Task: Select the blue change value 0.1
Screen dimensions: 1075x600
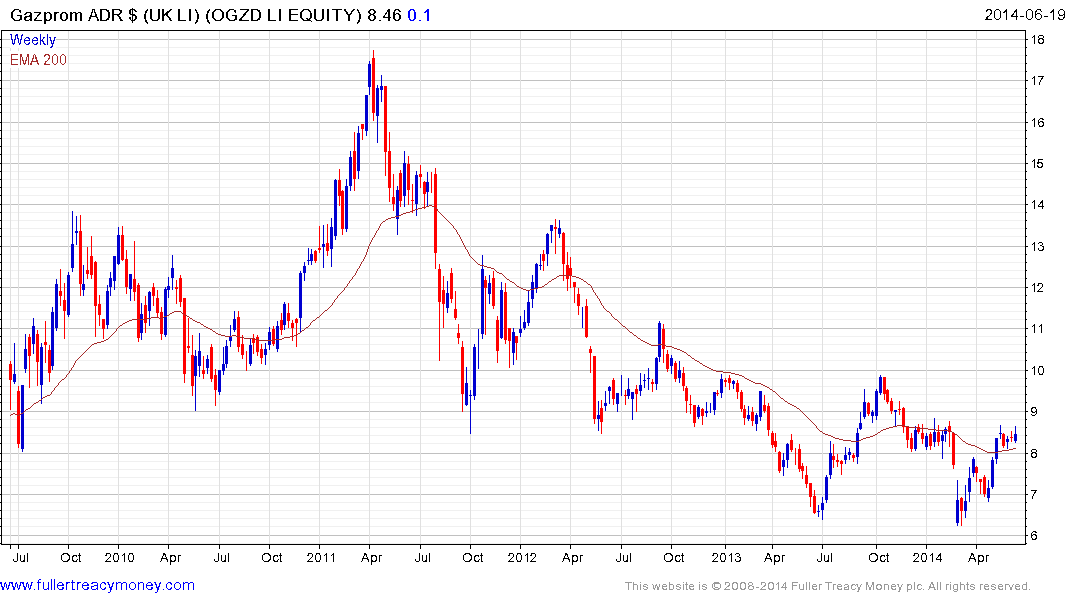Action: click(x=419, y=15)
